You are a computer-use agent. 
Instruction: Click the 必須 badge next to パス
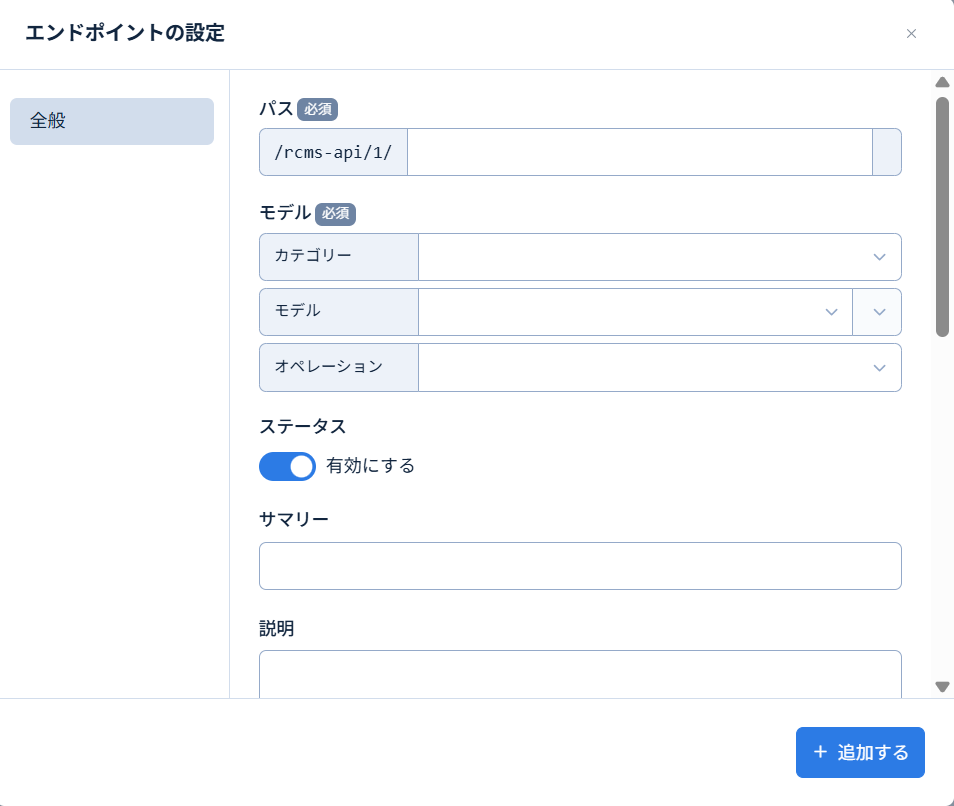click(317, 110)
